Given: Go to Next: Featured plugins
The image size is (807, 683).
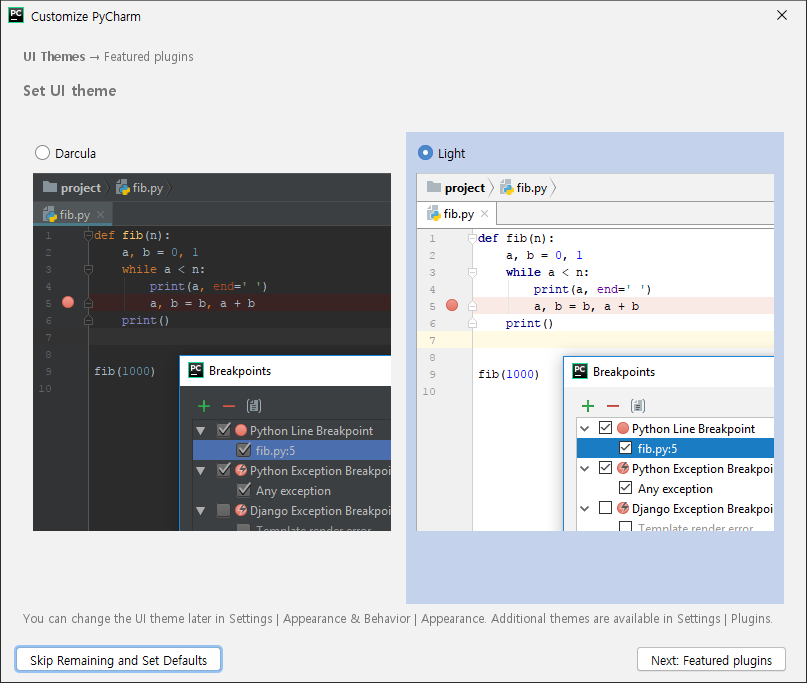Looking at the screenshot, I should pyautogui.click(x=711, y=659).
